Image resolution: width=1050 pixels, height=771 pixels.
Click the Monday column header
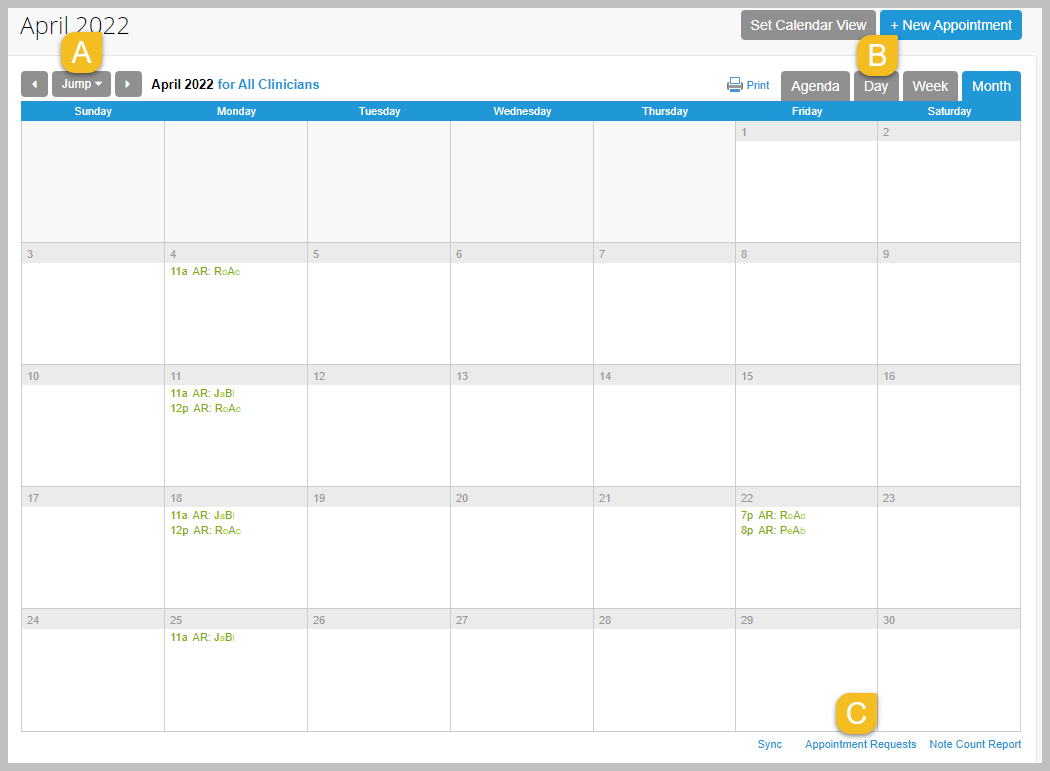pyautogui.click(x=236, y=111)
